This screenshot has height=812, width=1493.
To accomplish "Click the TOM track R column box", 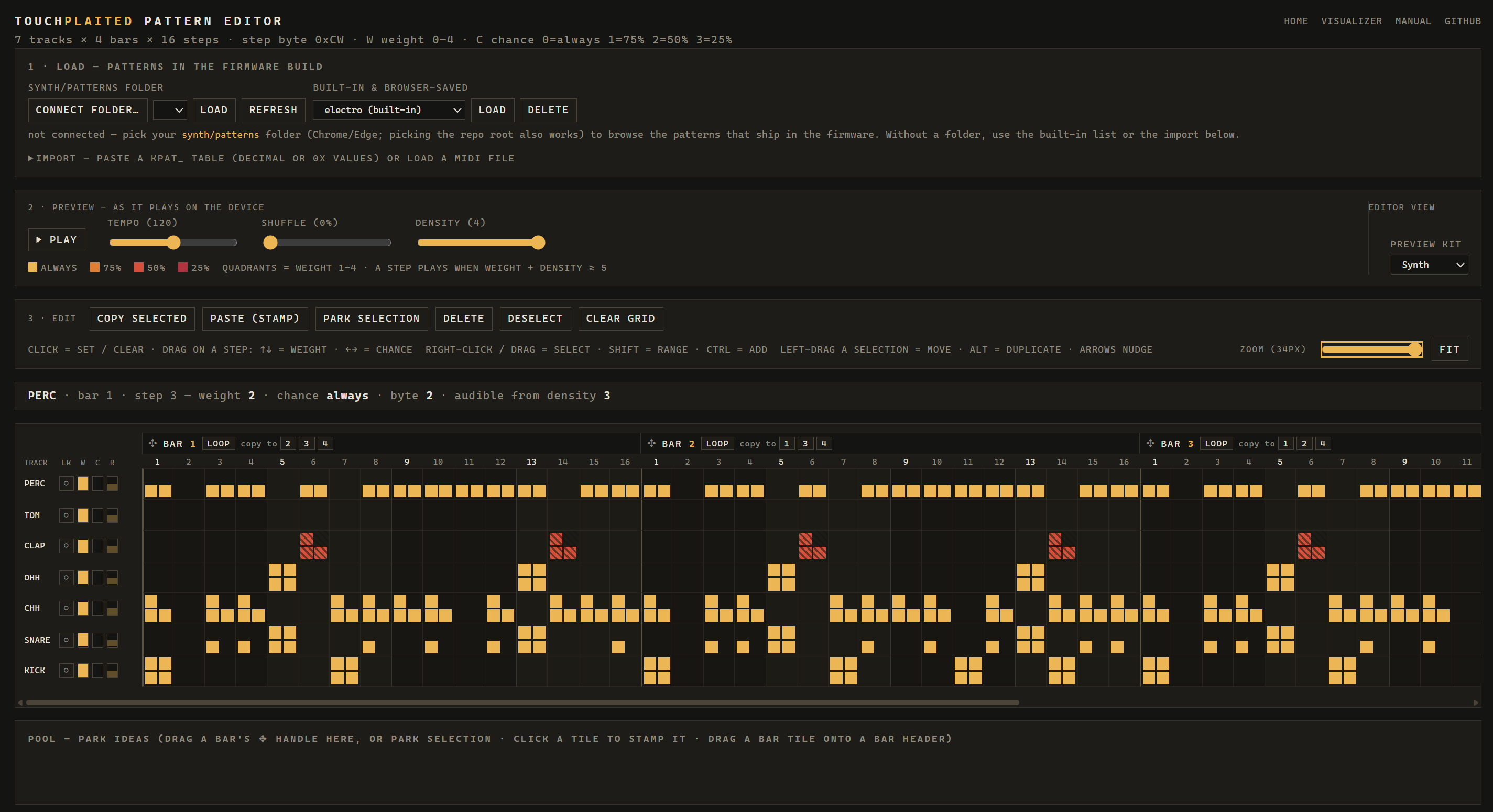I will pos(113,515).
